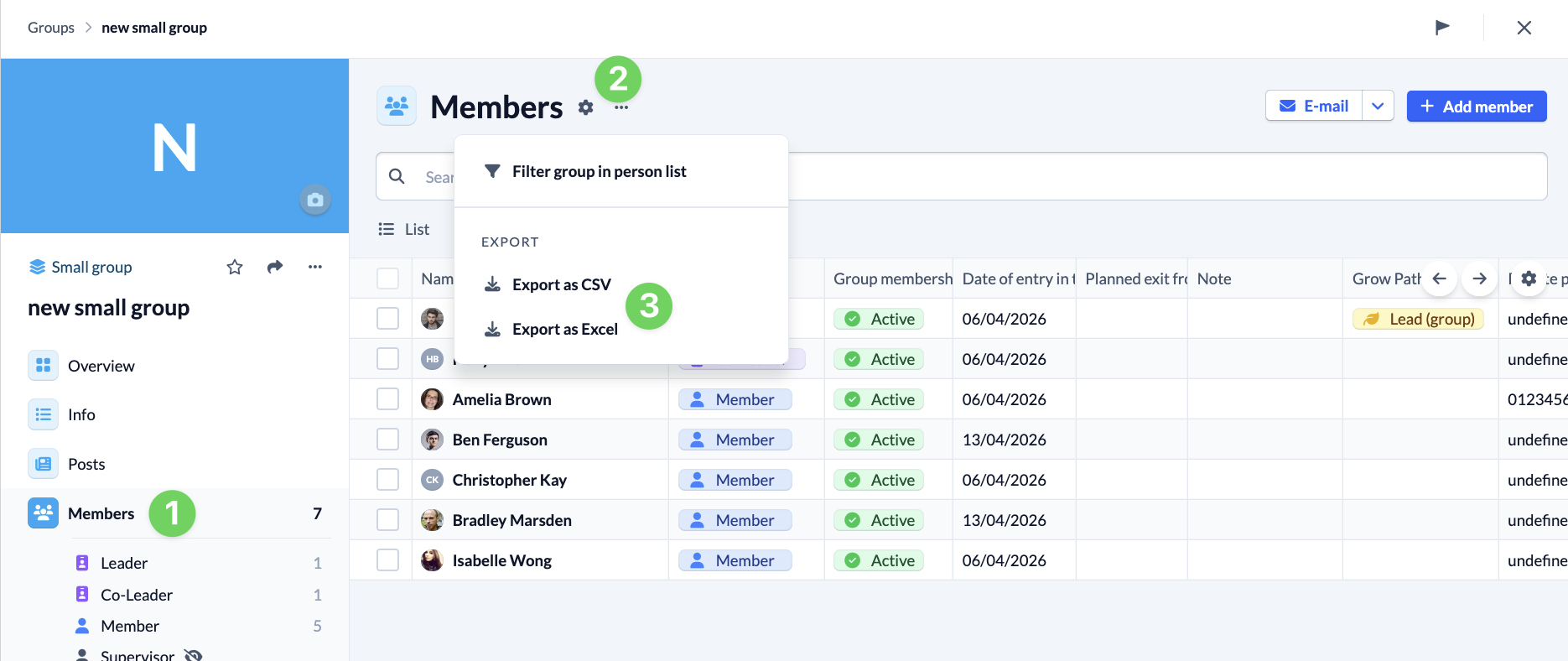Click Isabelle Wong's Active status badge

point(879,560)
